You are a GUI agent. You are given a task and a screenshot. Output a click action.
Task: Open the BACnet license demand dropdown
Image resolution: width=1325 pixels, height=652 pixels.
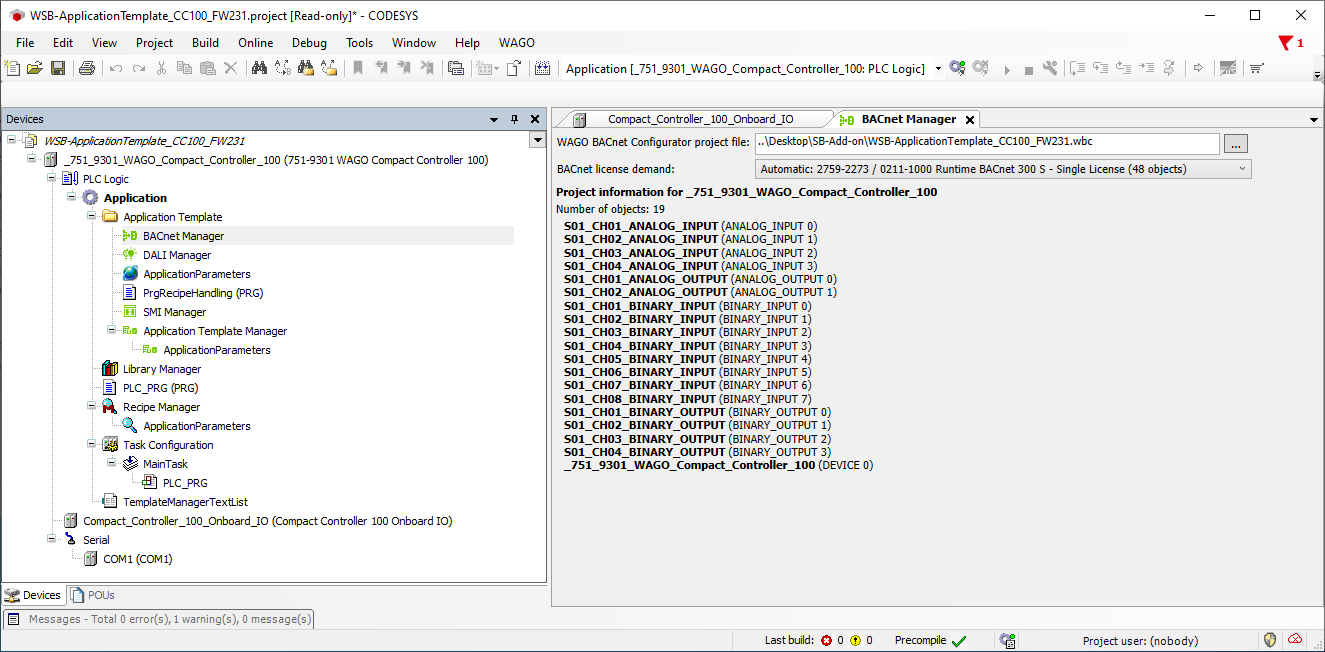coord(1243,169)
